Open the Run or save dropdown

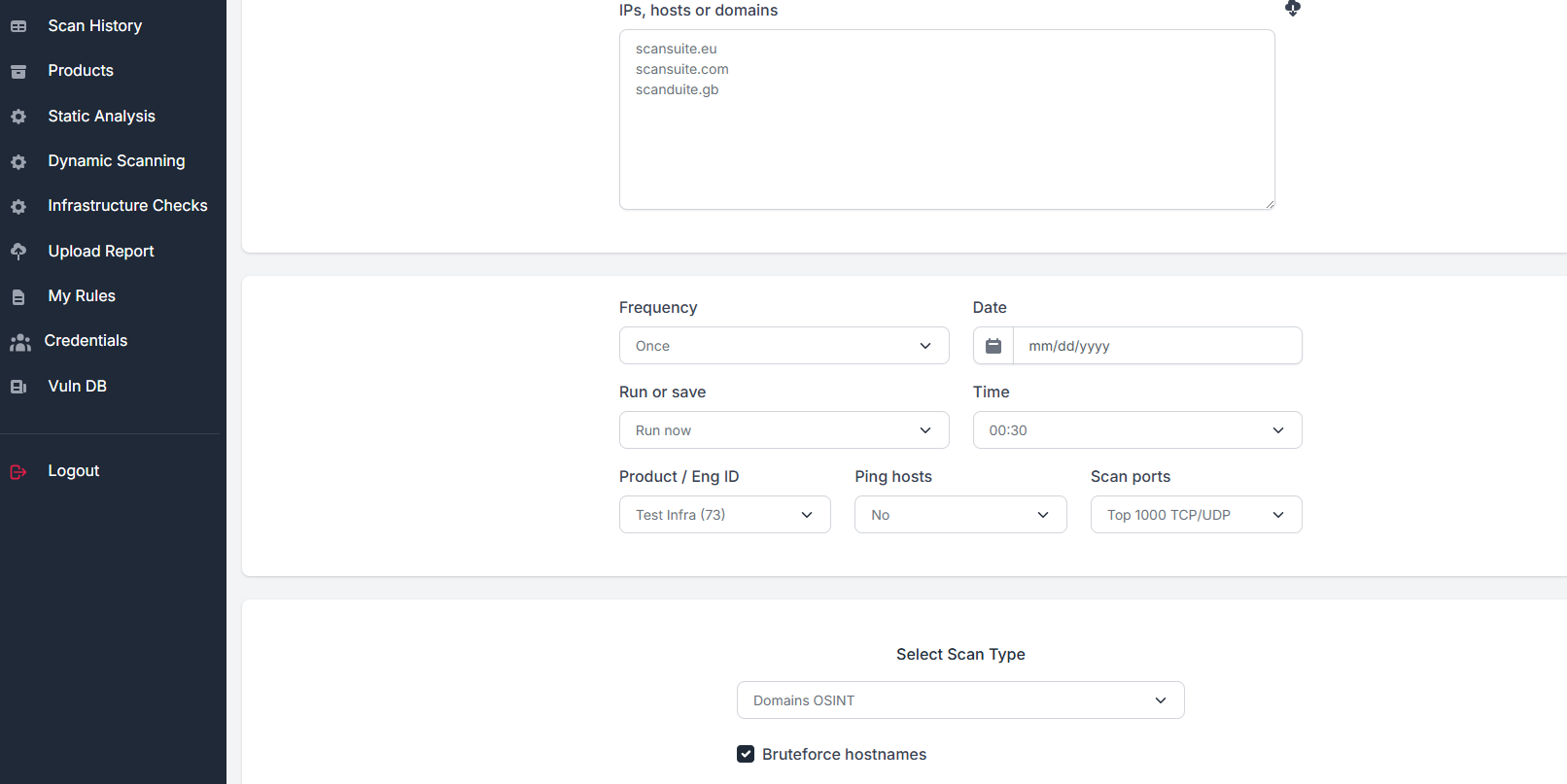click(x=784, y=430)
